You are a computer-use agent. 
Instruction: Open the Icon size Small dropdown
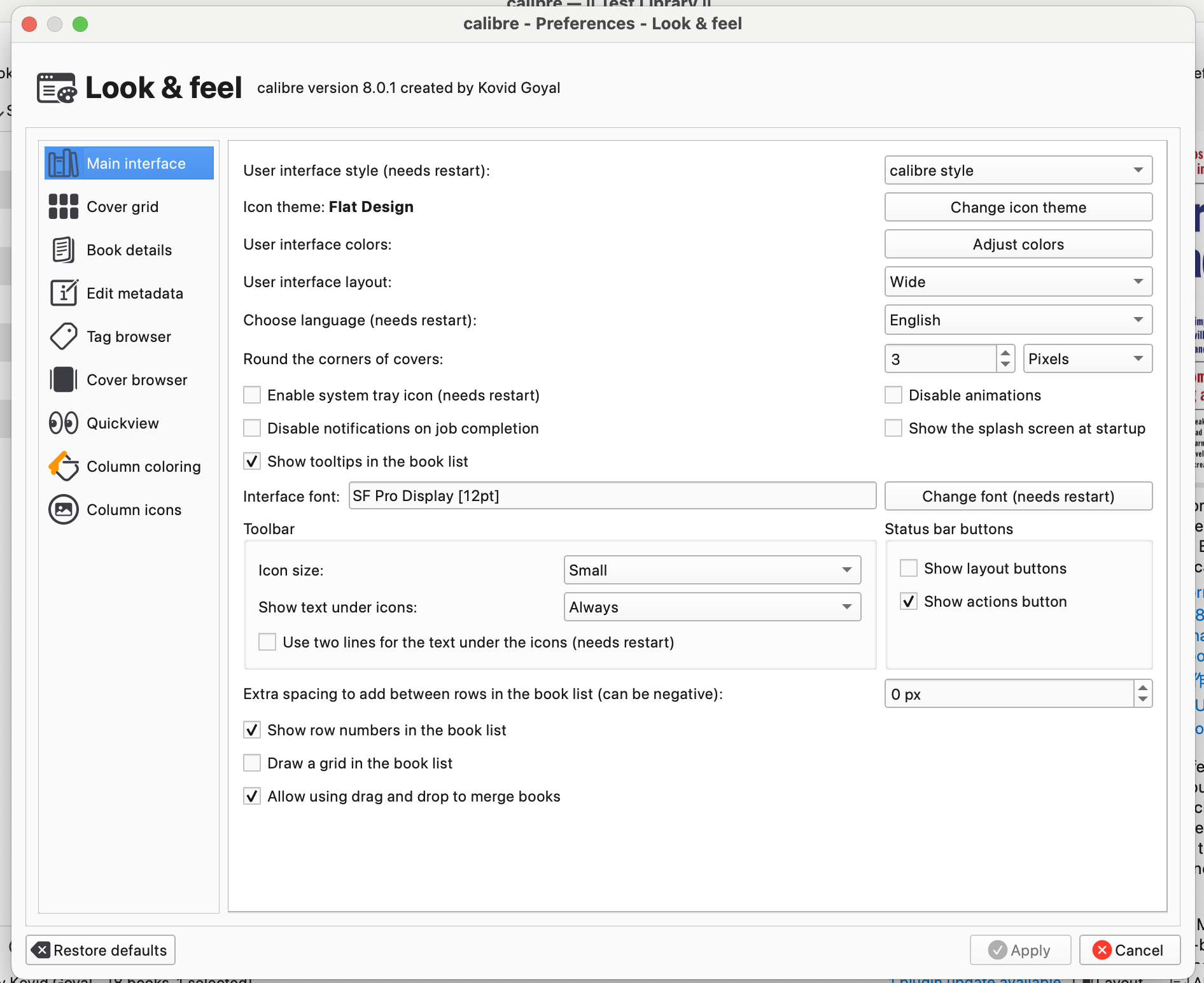pyautogui.click(x=712, y=570)
